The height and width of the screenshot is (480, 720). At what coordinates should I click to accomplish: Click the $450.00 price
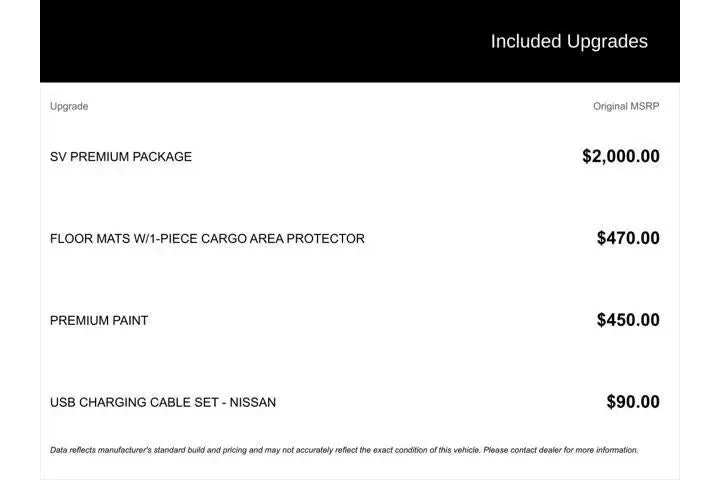[x=628, y=320]
